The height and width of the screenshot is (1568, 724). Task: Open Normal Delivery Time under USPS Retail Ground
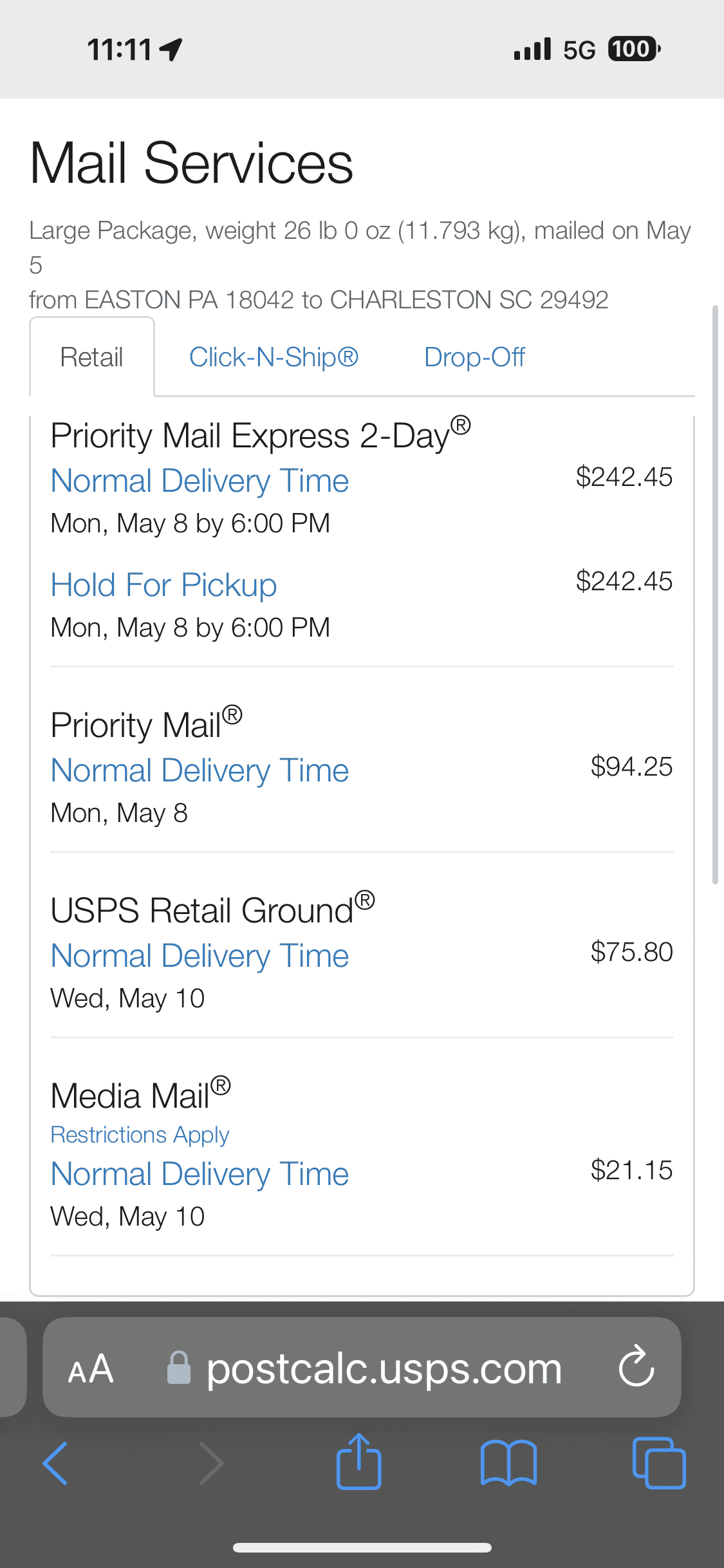(x=200, y=956)
